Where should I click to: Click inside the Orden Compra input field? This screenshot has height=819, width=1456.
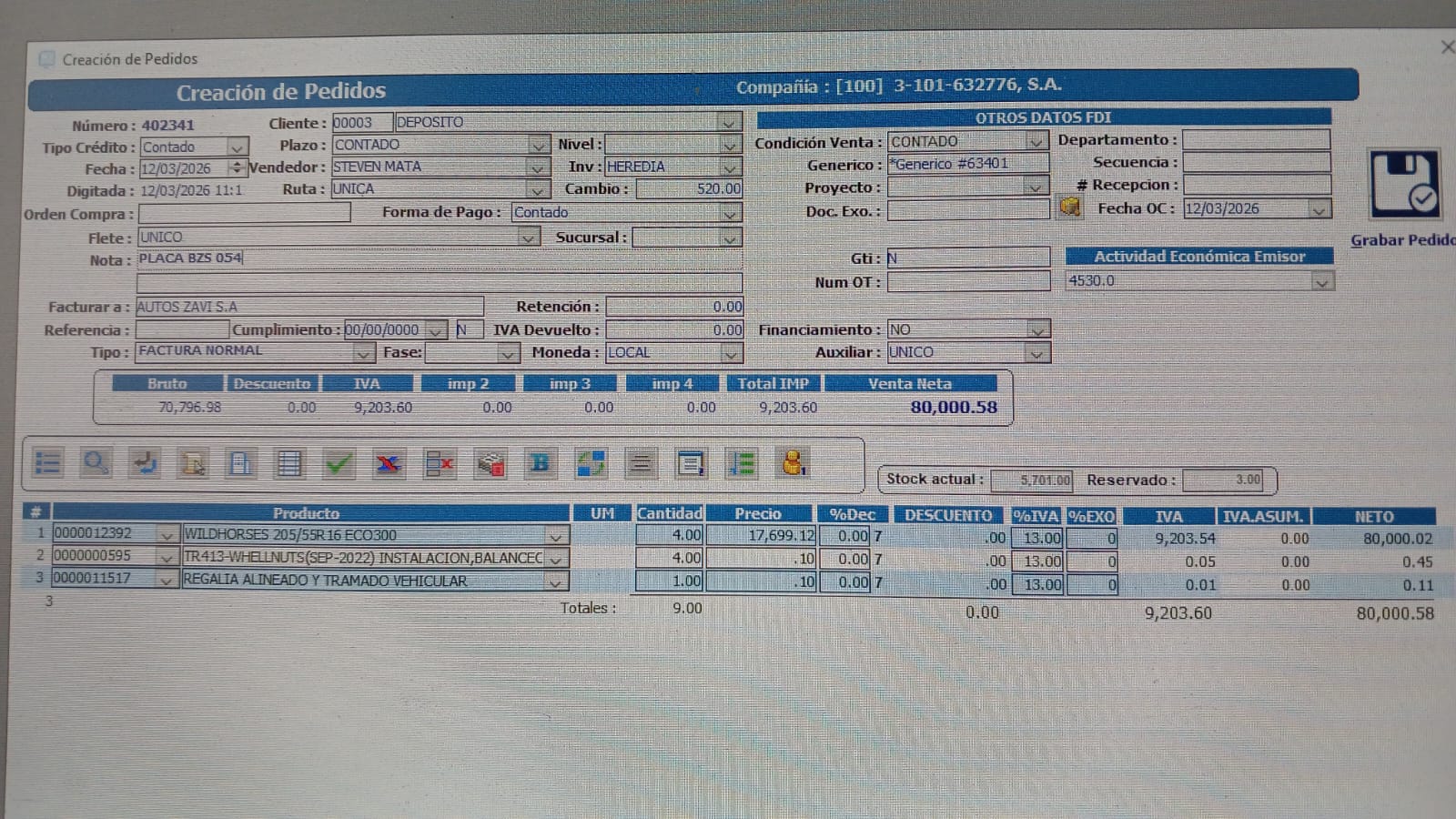pyautogui.click(x=244, y=213)
